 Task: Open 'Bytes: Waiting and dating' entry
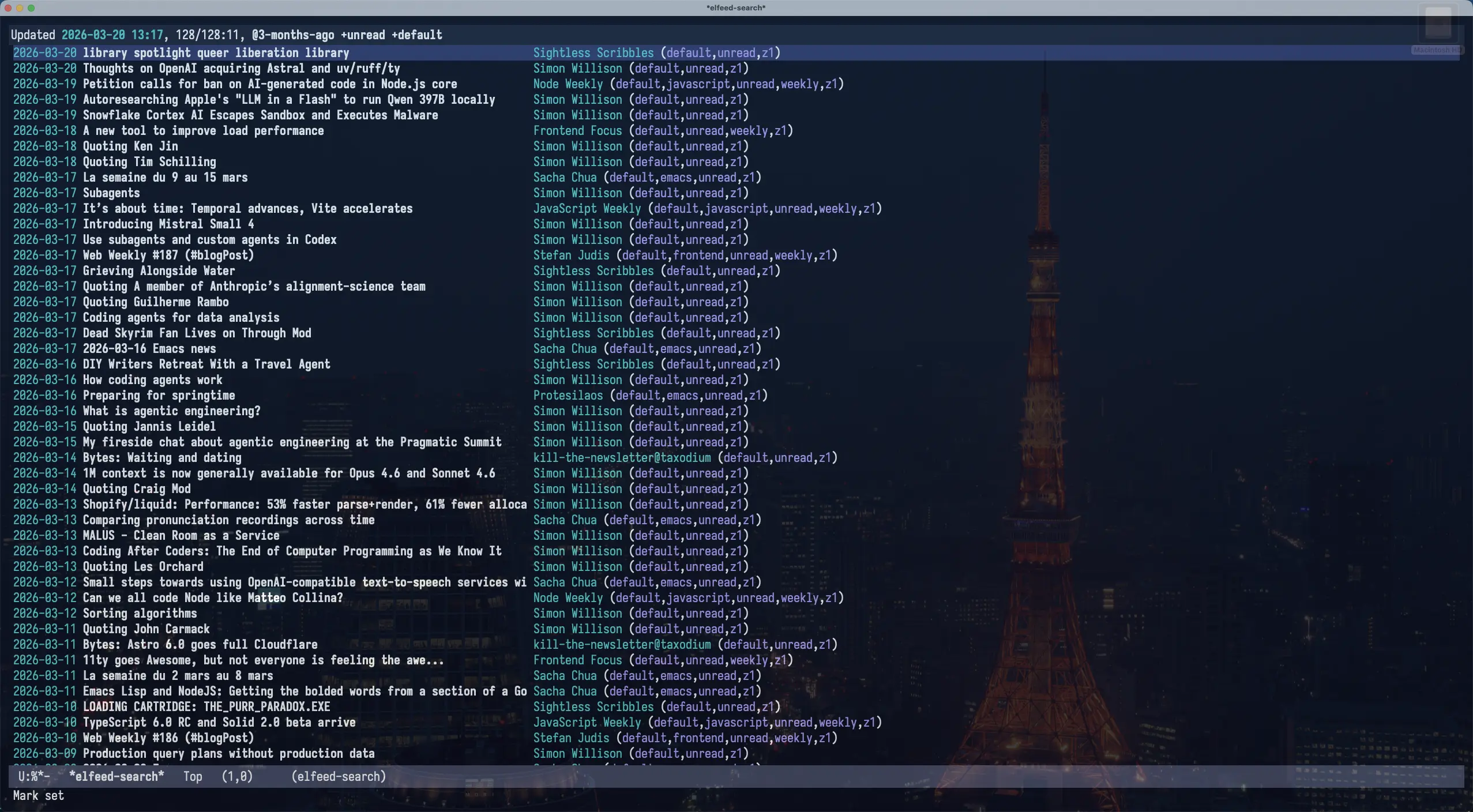click(162, 458)
